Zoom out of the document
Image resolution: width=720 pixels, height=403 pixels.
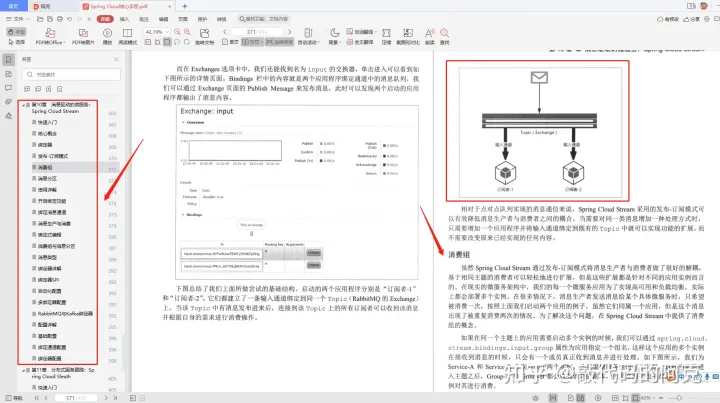pyautogui.click(x=177, y=32)
